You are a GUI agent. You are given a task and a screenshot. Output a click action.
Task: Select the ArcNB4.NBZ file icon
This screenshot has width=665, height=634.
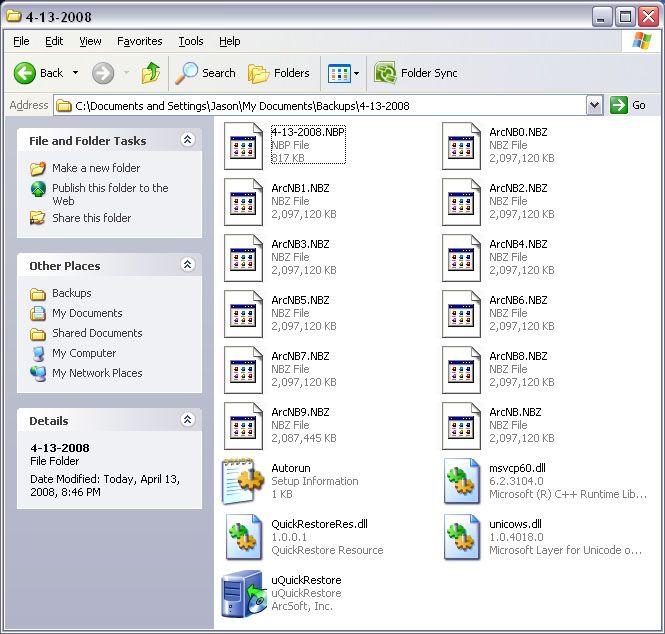tap(461, 258)
